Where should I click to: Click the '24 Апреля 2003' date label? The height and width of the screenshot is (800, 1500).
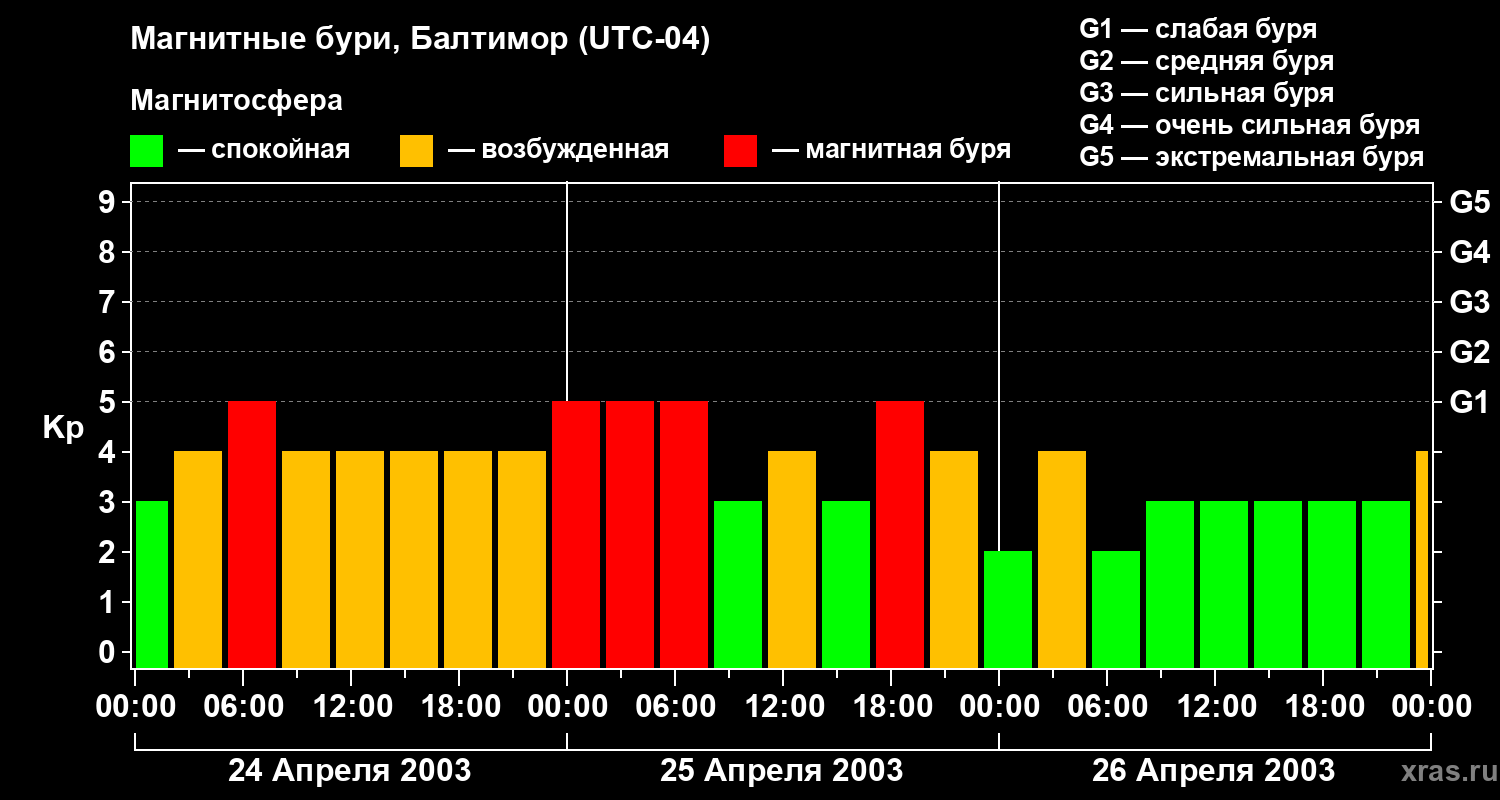tap(350, 771)
